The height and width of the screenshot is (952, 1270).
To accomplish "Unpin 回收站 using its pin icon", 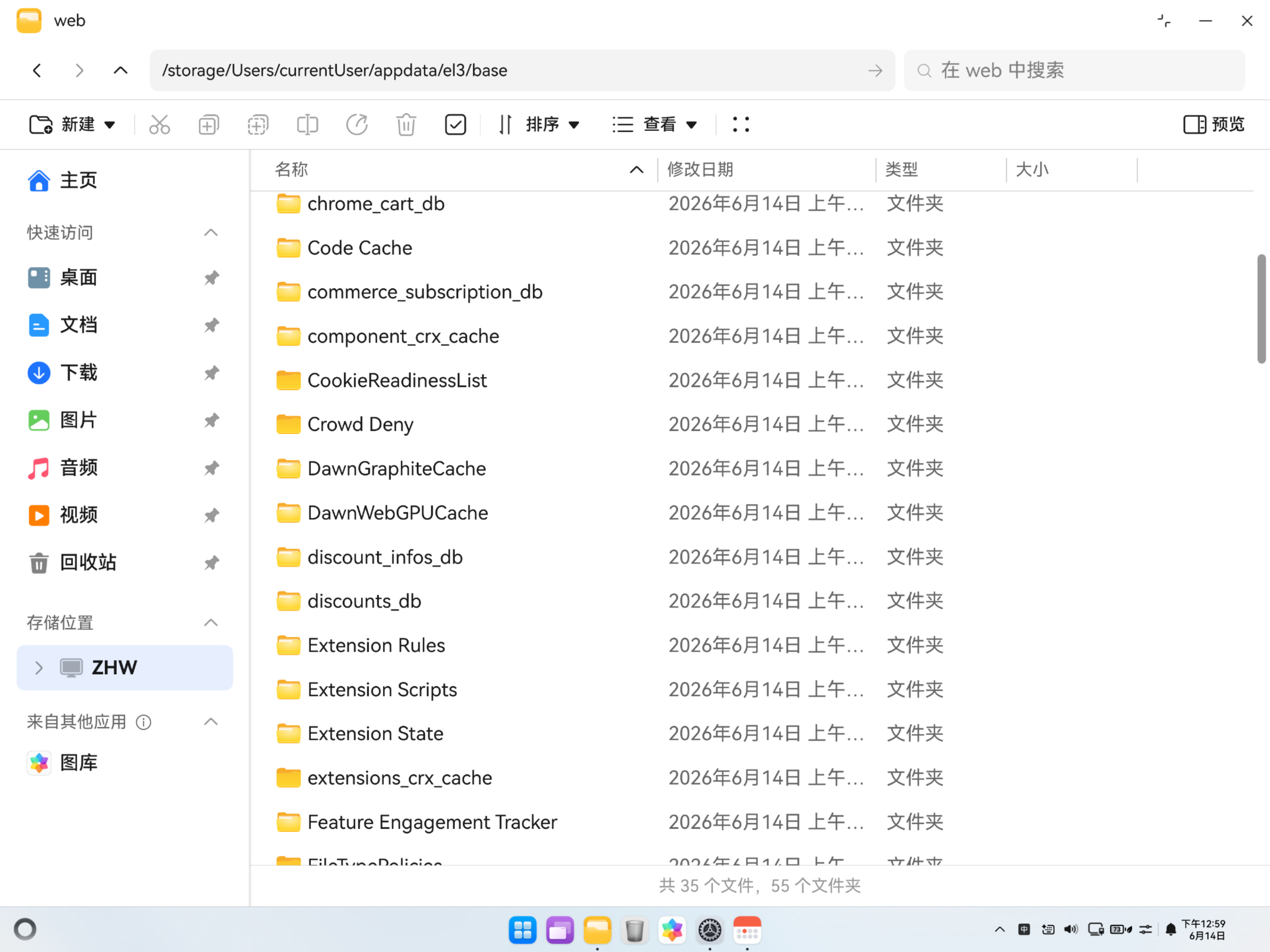I will coord(211,563).
